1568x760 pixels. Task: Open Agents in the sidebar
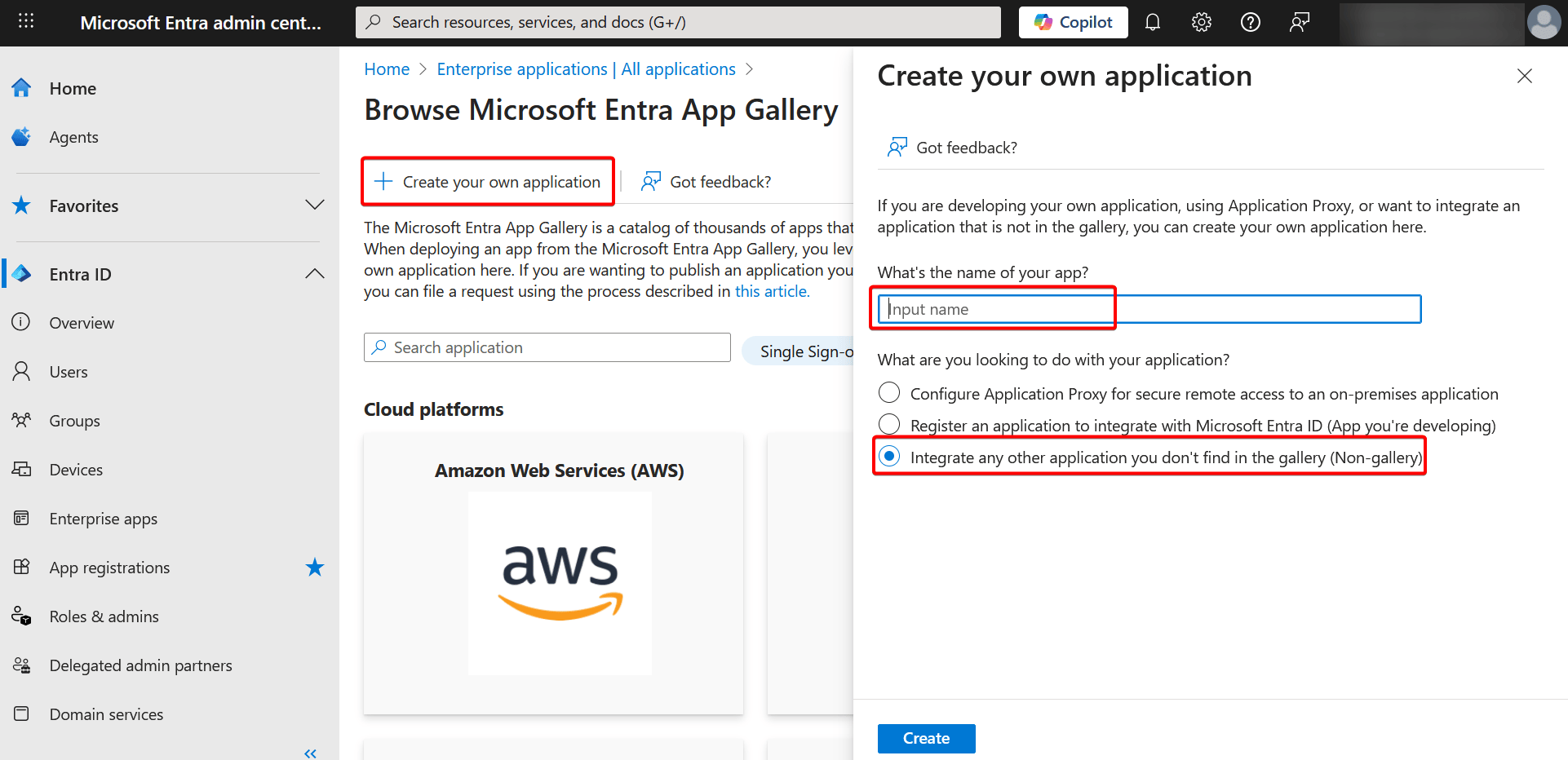coord(73,137)
